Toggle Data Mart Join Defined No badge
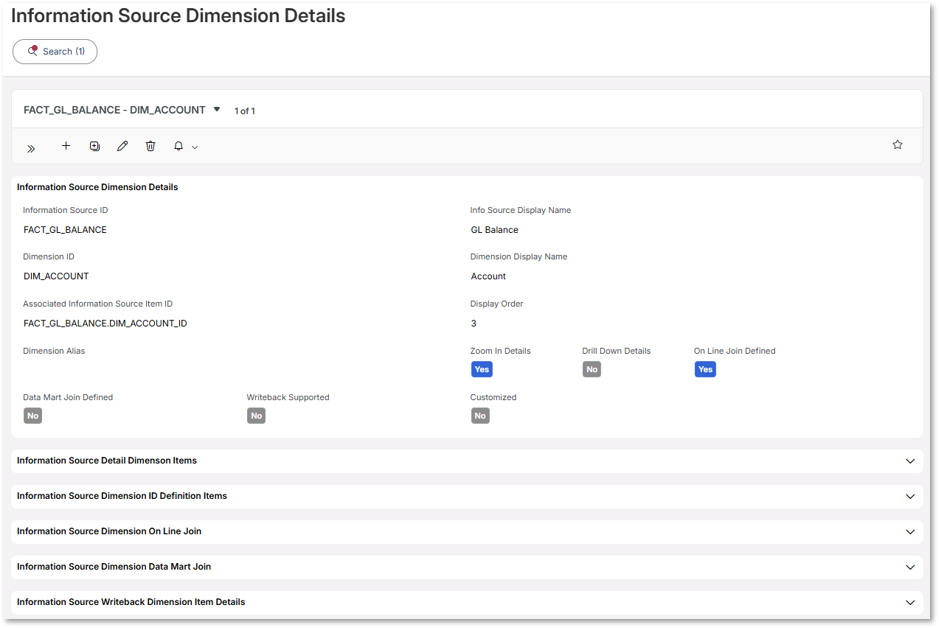The height and width of the screenshot is (628, 939). tap(33, 415)
